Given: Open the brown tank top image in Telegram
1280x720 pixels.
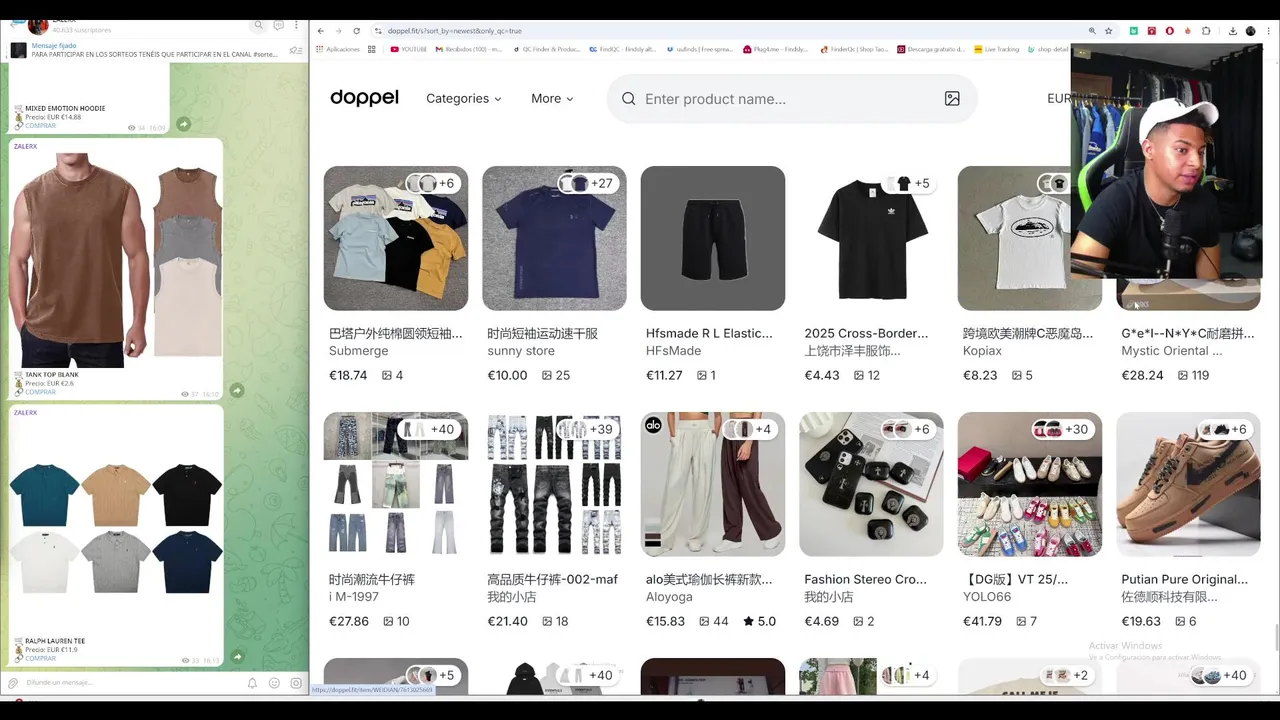Looking at the screenshot, I should click(116, 260).
